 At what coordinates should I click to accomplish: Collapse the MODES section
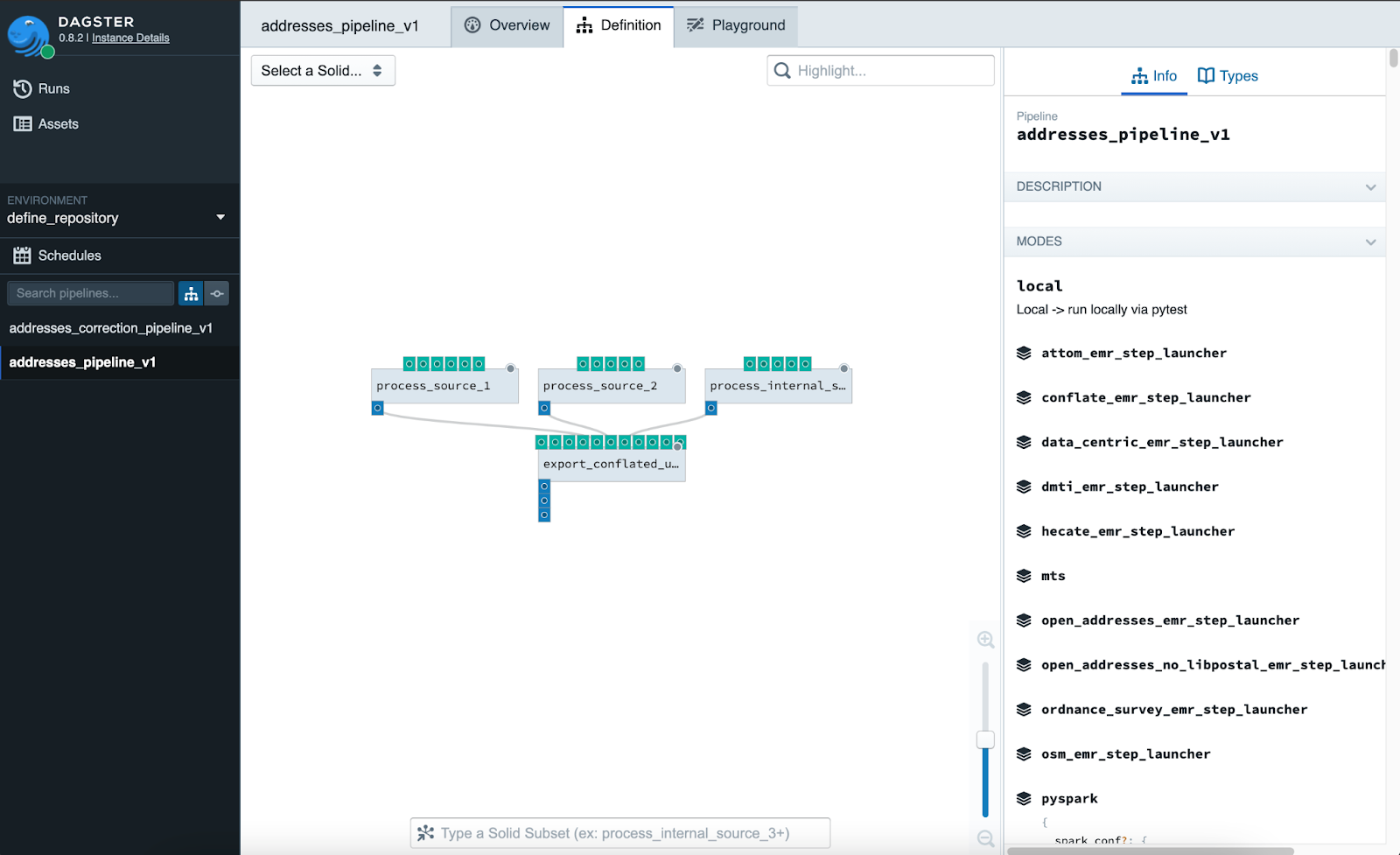(1194, 242)
